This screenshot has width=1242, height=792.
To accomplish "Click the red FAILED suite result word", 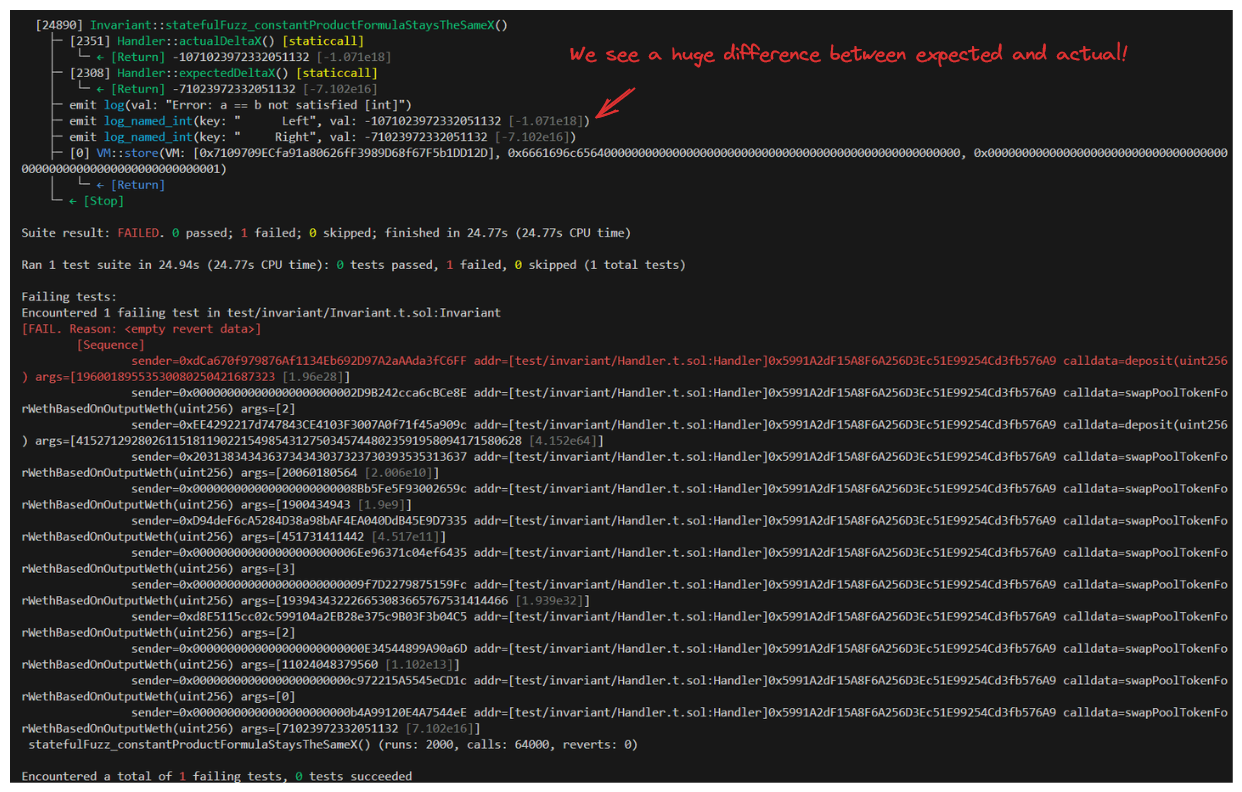I will tap(138, 233).
